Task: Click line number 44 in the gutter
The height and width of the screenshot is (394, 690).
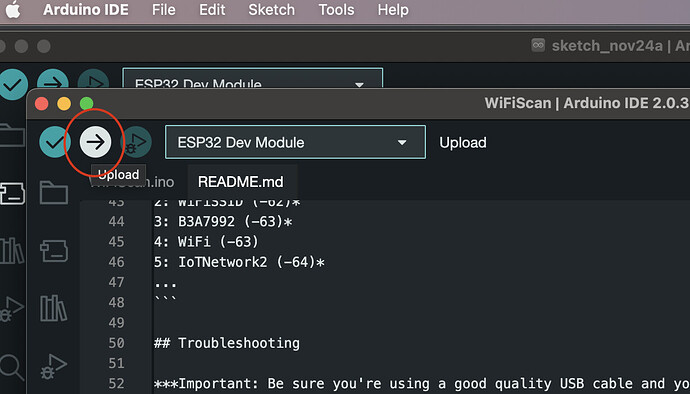Action: click(x=117, y=221)
